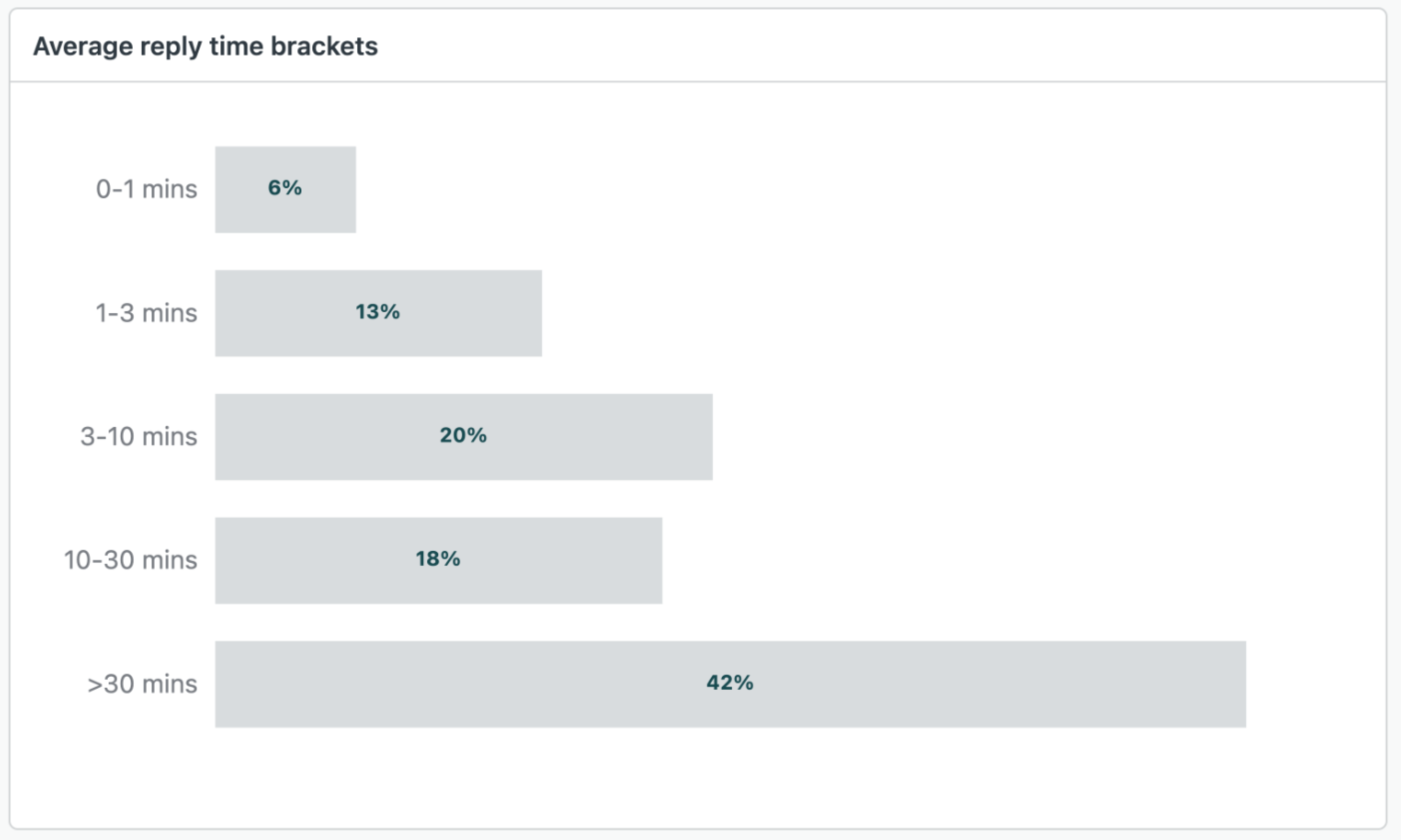Click the "6%" value text
The height and width of the screenshot is (840, 1401).
[285, 188]
